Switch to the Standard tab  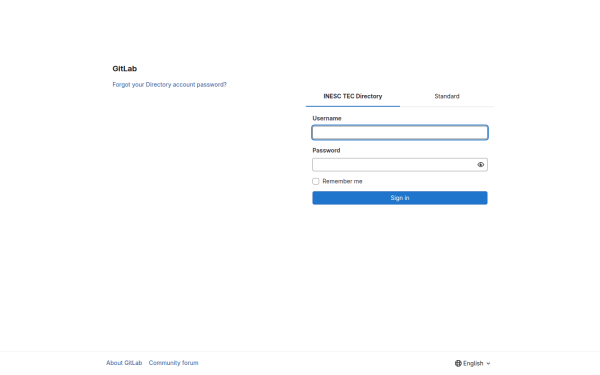click(447, 96)
